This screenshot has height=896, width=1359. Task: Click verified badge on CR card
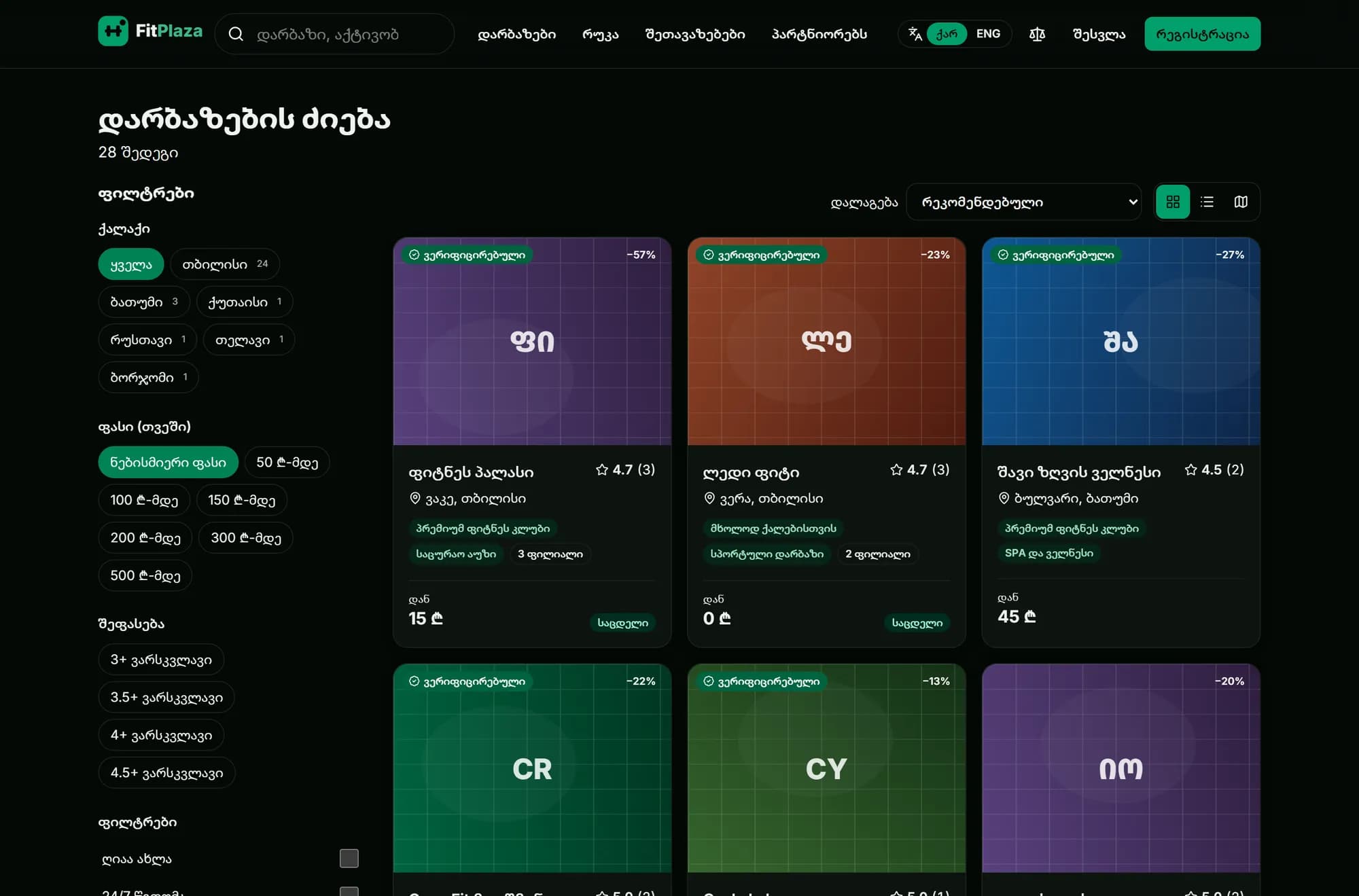(467, 681)
